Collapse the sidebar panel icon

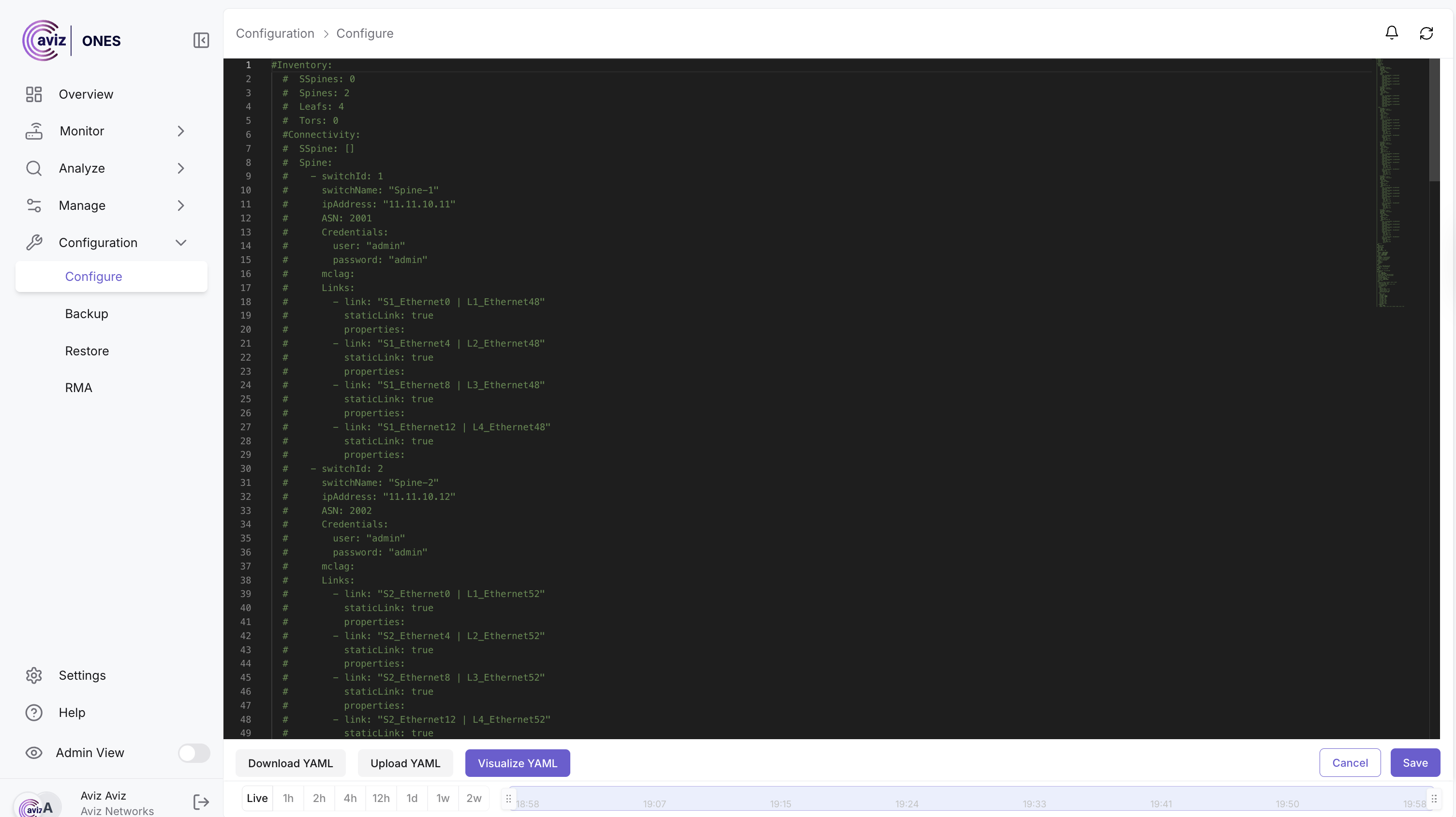point(201,40)
